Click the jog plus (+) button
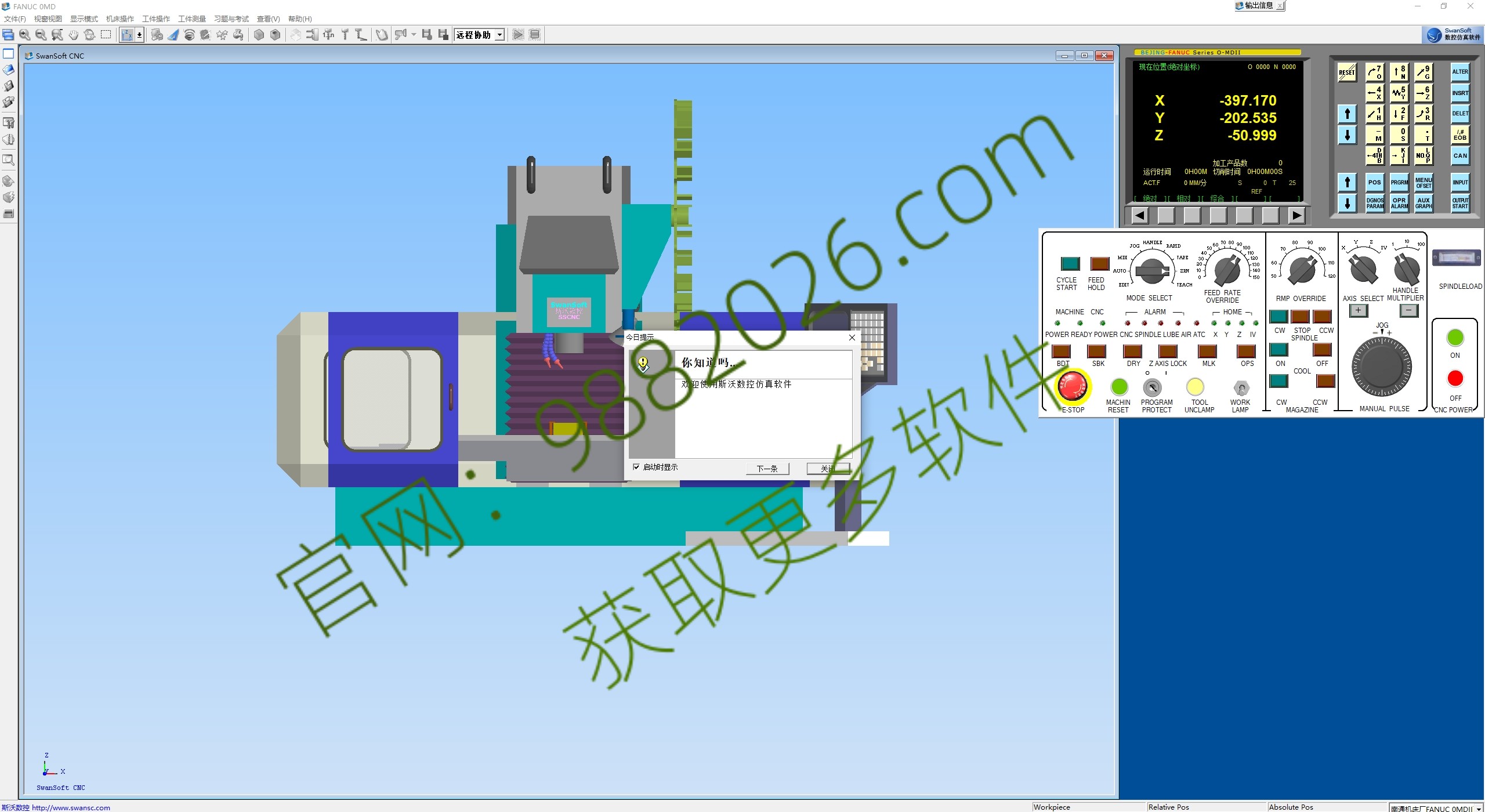The width and height of the screenshot is (1485, 812). coord(1358,310)
